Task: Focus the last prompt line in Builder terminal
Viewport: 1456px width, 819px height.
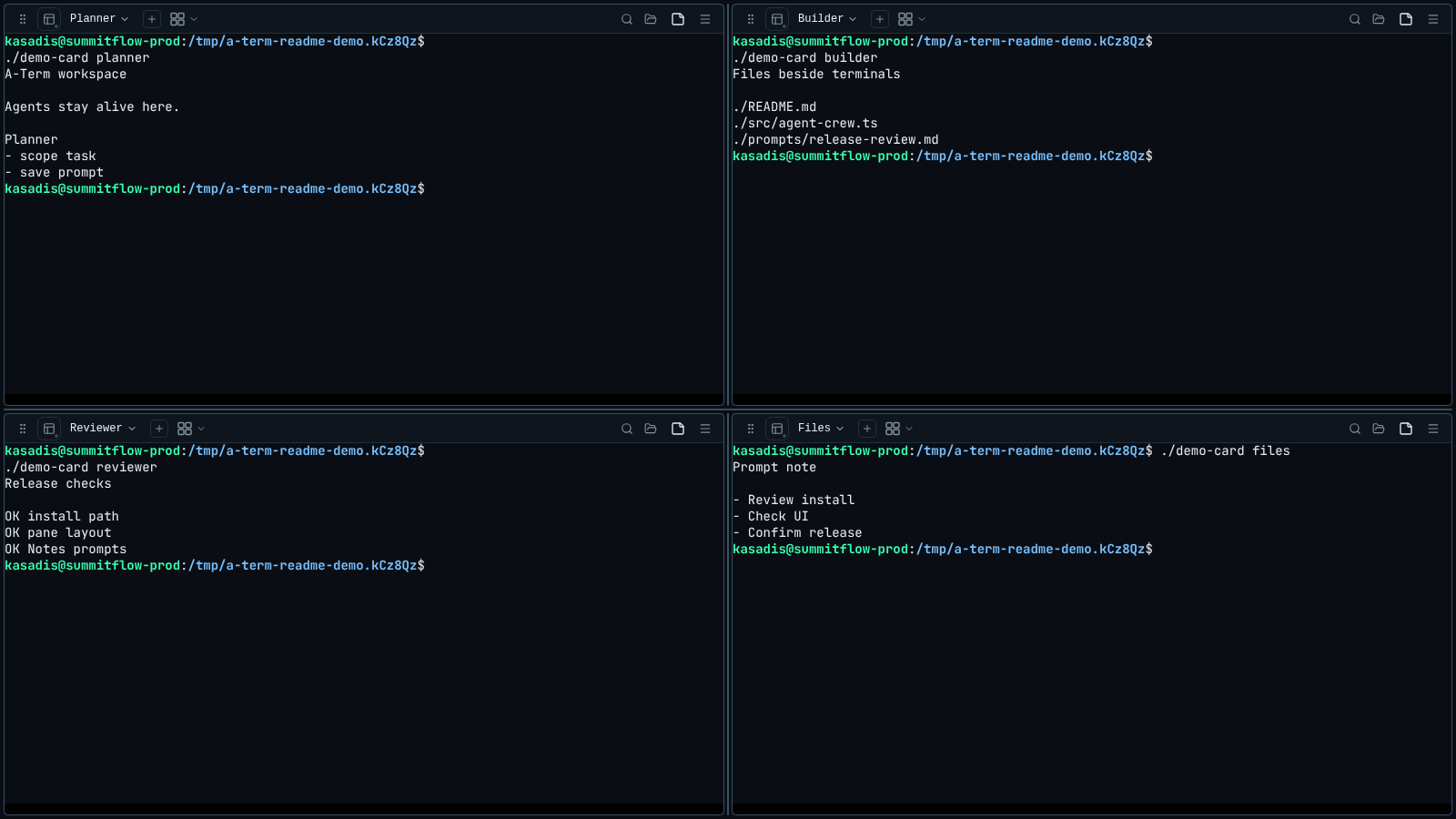Action: coord(943,157)
